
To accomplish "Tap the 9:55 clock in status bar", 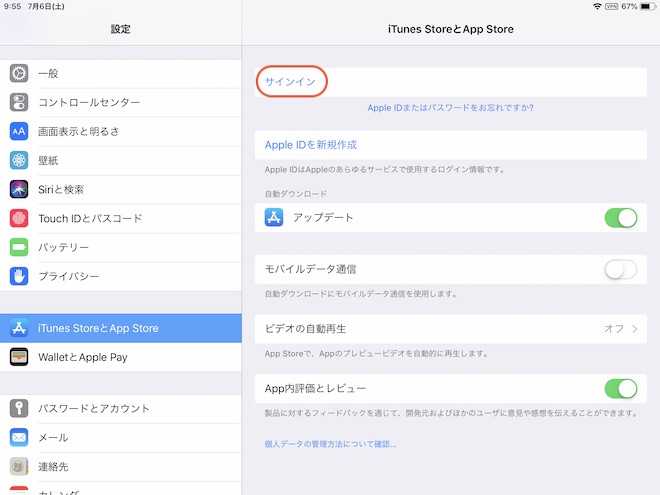I will pos(12,6).
